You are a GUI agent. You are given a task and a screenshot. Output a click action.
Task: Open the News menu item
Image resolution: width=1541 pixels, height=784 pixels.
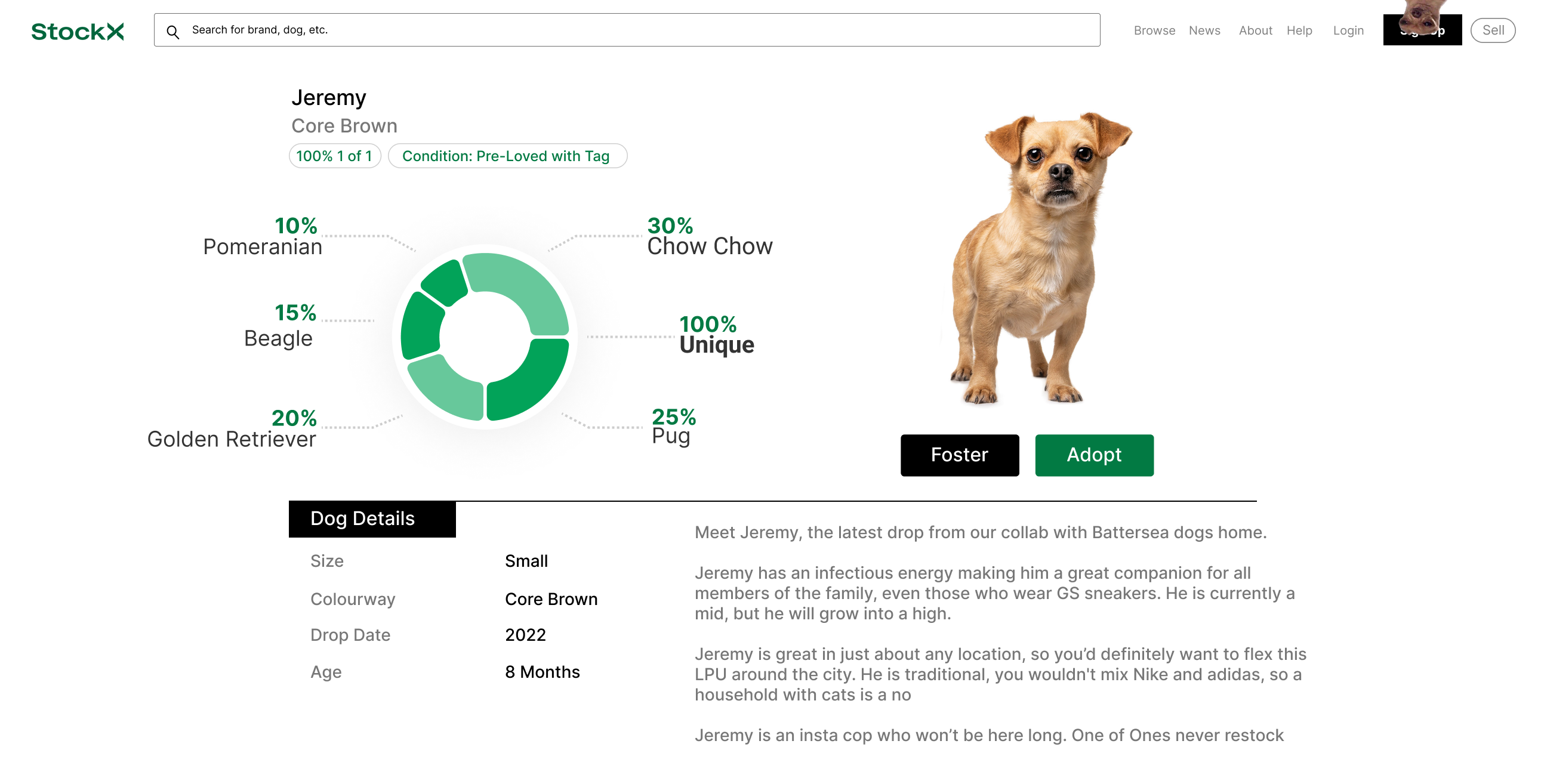click(1204, 30)
